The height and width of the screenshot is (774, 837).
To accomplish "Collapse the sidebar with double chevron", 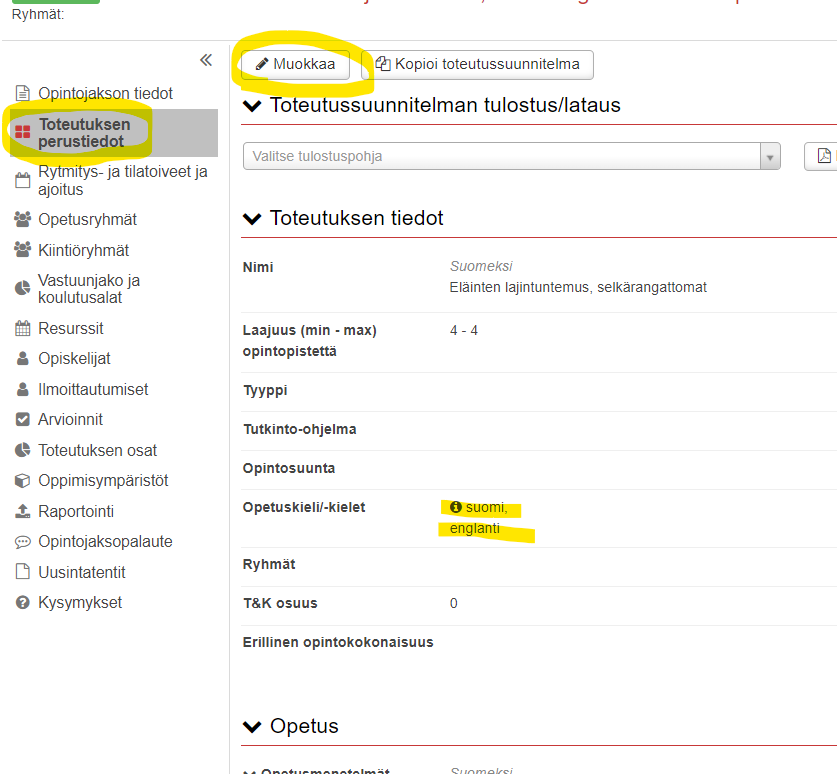I will click(206, 60).
